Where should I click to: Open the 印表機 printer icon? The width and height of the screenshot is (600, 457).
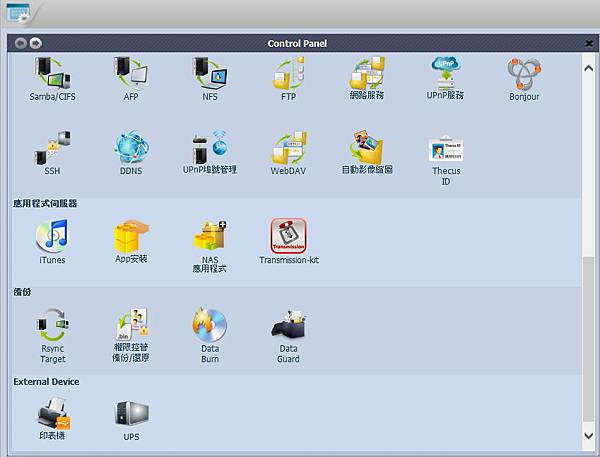pyautogui.click(x=52, y=418)
